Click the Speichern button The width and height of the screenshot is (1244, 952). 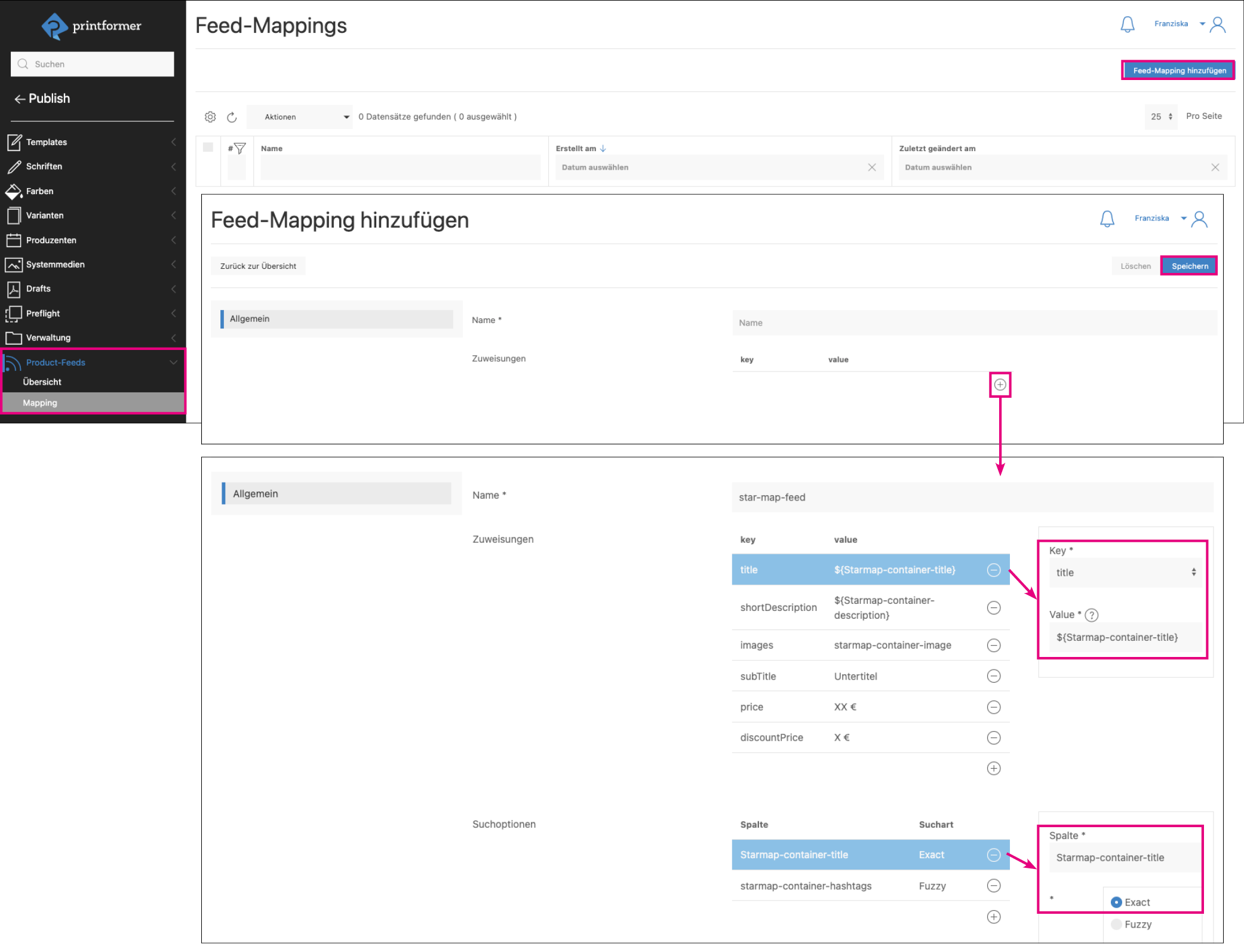tap(1189, 266)
